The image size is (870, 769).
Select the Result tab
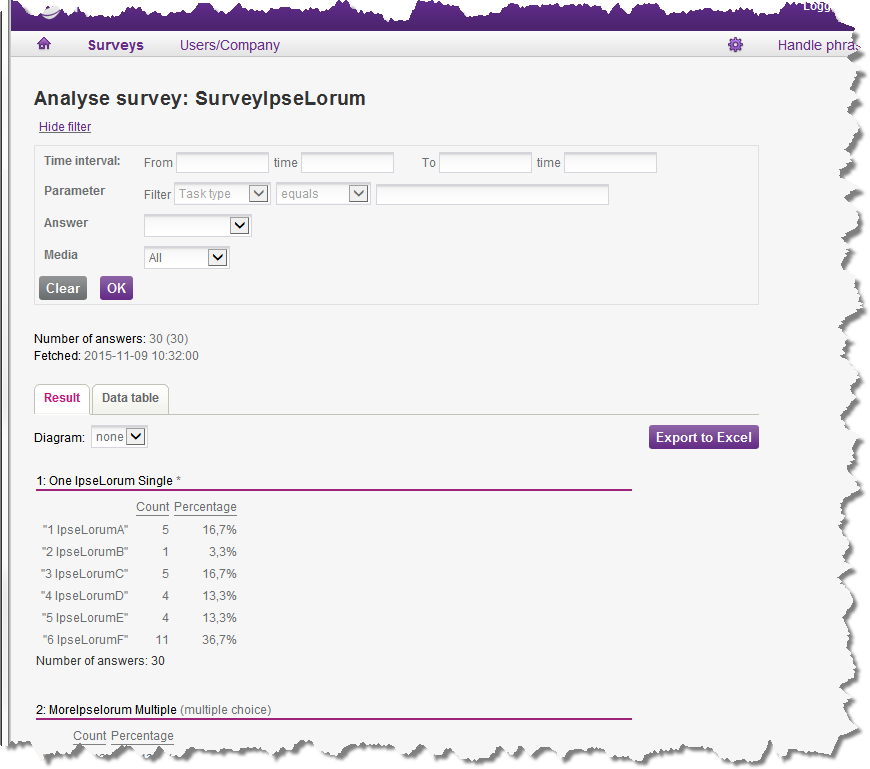pos(62,398)
